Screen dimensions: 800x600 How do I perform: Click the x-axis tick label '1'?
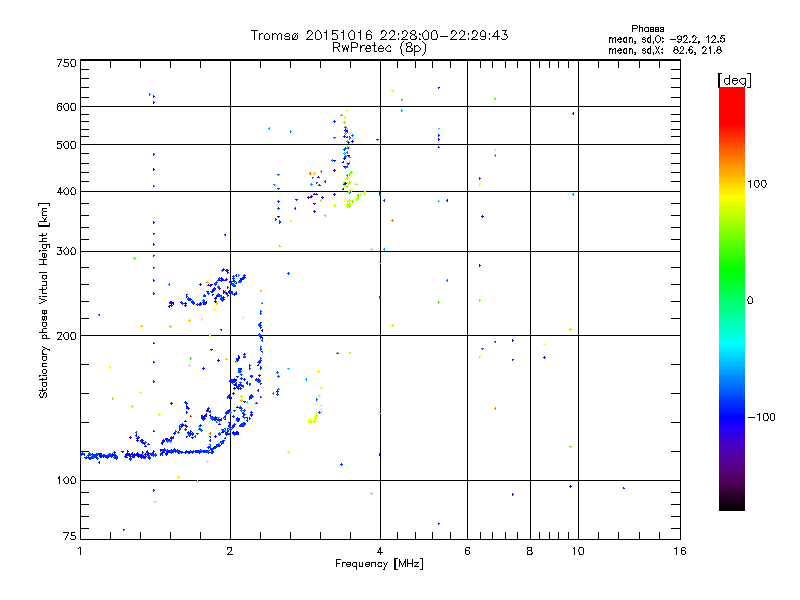tap(80, 551)
